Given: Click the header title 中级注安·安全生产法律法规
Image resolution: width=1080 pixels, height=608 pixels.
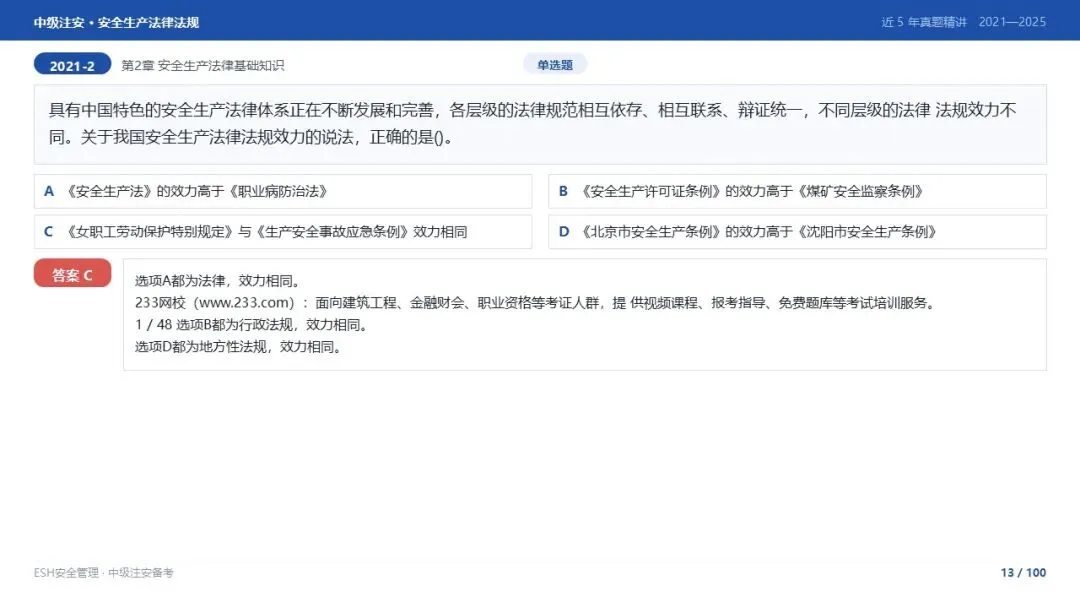Looking at the screenshot, I should click(116, 23).
